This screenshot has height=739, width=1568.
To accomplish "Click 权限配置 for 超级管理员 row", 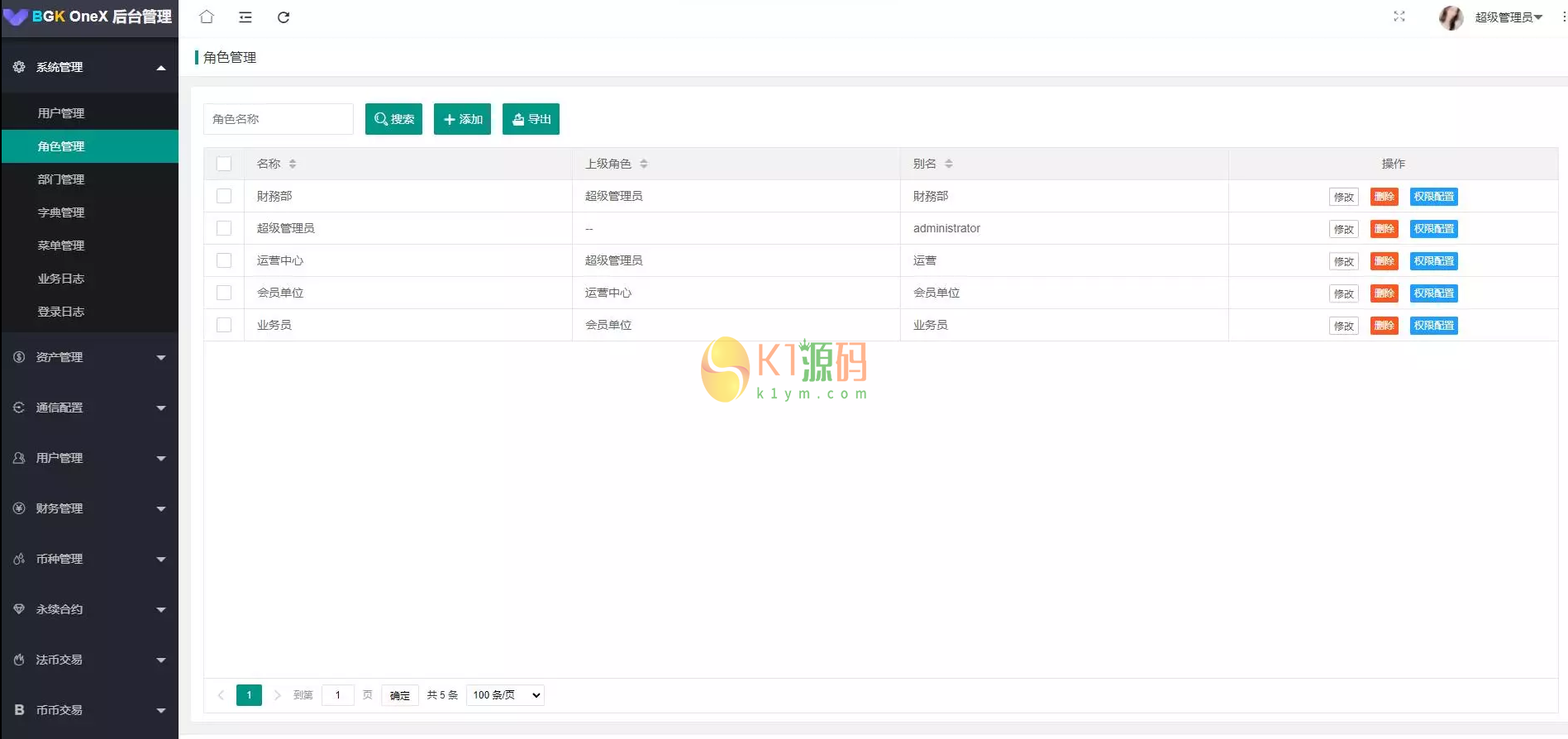I will 1434,229.
